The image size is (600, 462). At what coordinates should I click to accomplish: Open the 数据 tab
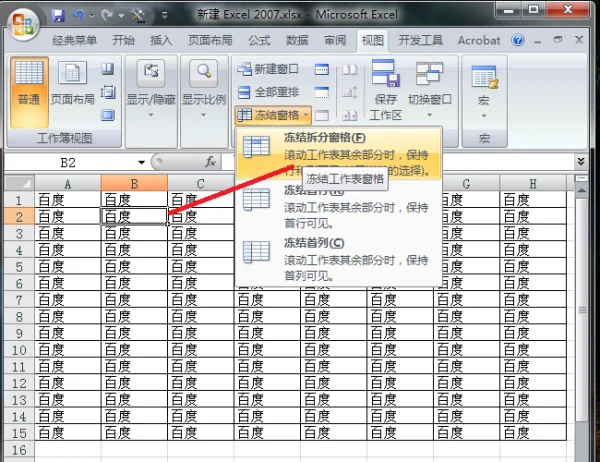(297, 40)
